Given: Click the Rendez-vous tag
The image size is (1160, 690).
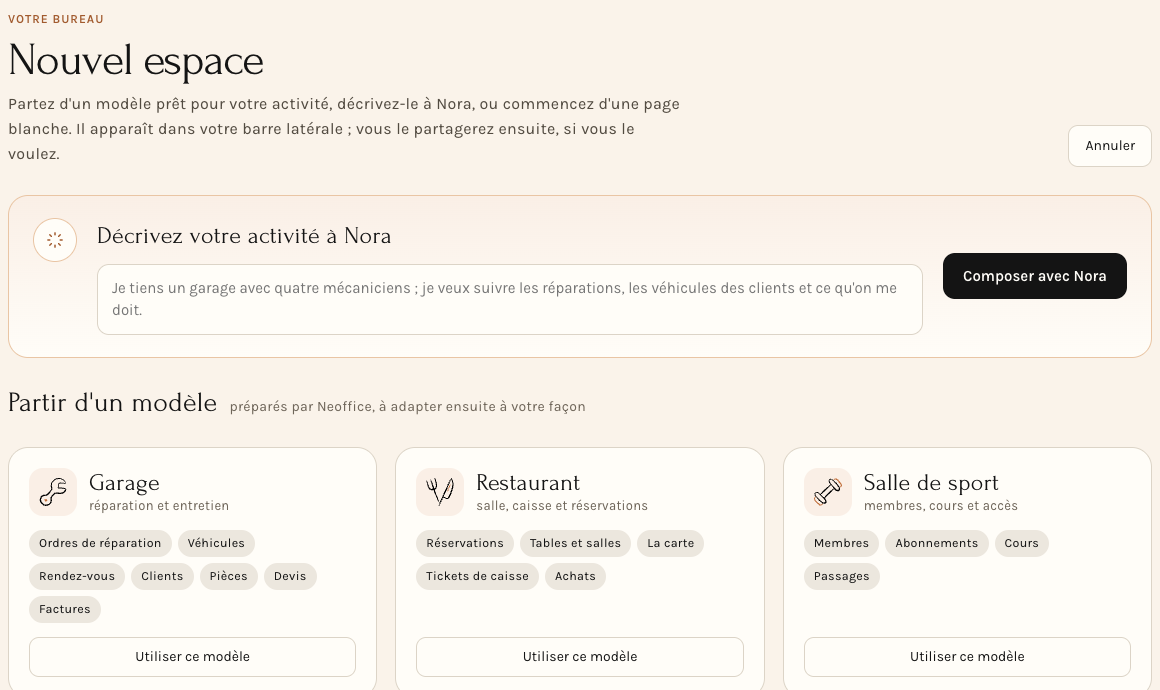Looking at the screenshot, I should [77, 576].
